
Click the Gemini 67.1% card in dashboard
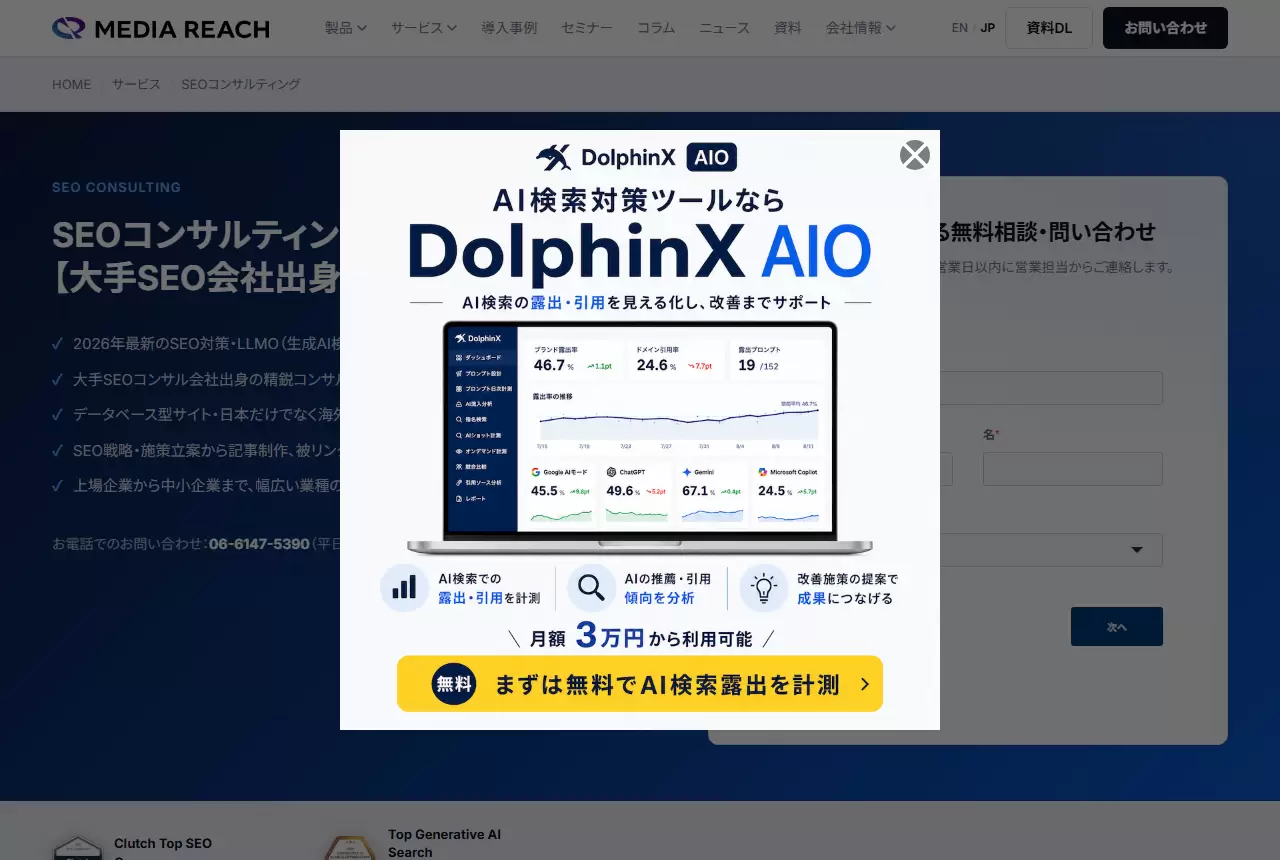pos(711,493)
